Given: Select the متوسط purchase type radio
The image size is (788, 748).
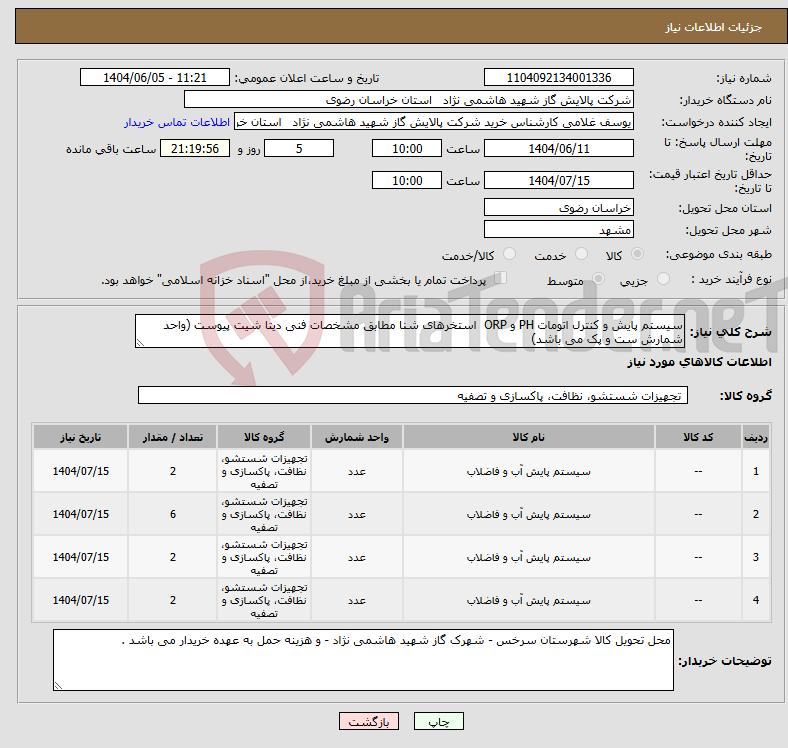Looking at the screenshot, I should click(x=598, y=279).
